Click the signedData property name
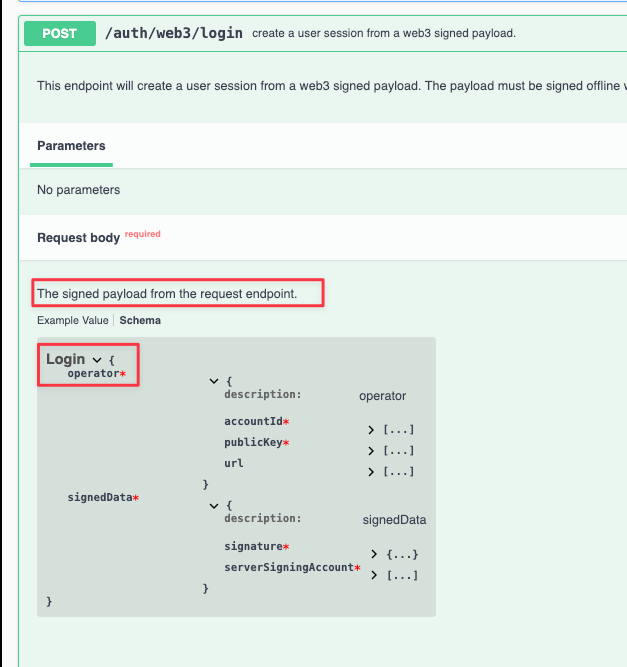This screenshot has width=627, height=667. (x=99, y=497)
